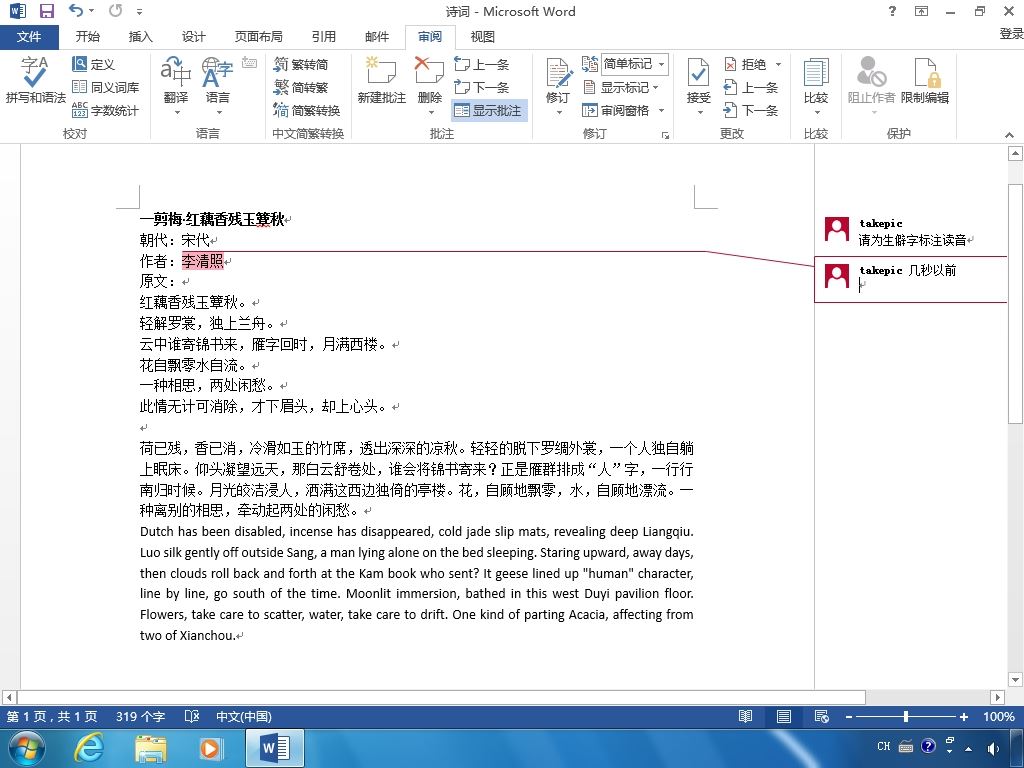Convert text with 简转繁
This screenshot has width=1024, height=768.
pyautogui.click(x=300, y=87)
